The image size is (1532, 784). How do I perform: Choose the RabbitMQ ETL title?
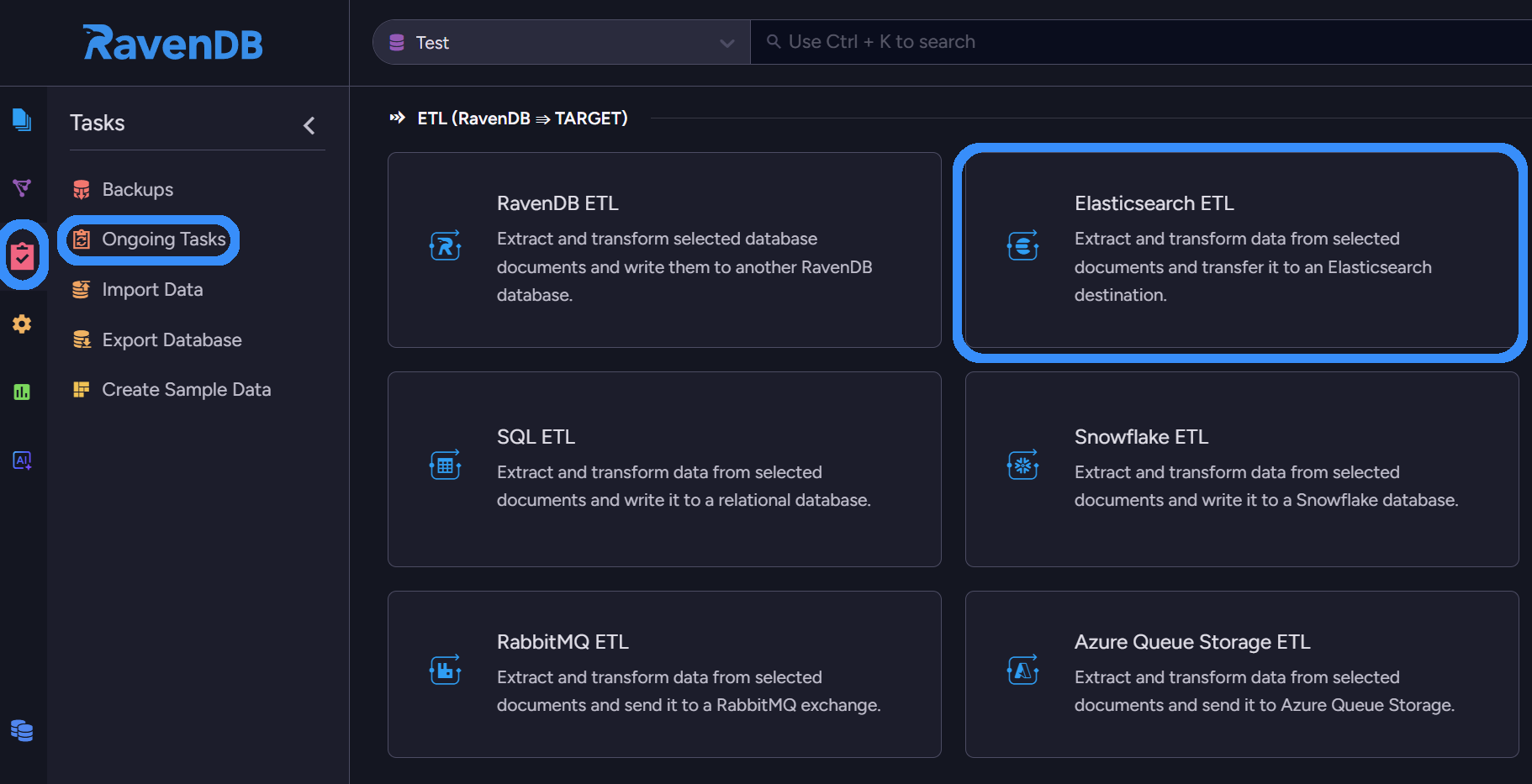tap(563, 642)
